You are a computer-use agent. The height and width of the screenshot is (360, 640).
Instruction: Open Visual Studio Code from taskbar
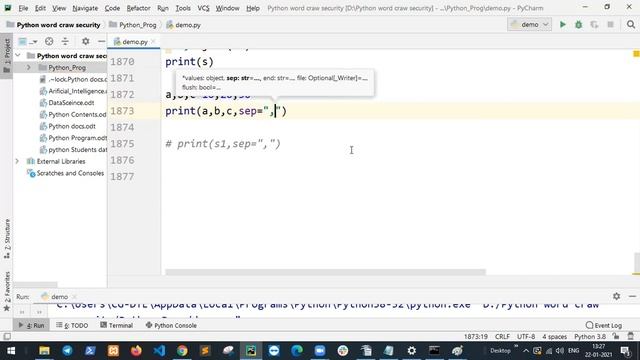point(159,351)
